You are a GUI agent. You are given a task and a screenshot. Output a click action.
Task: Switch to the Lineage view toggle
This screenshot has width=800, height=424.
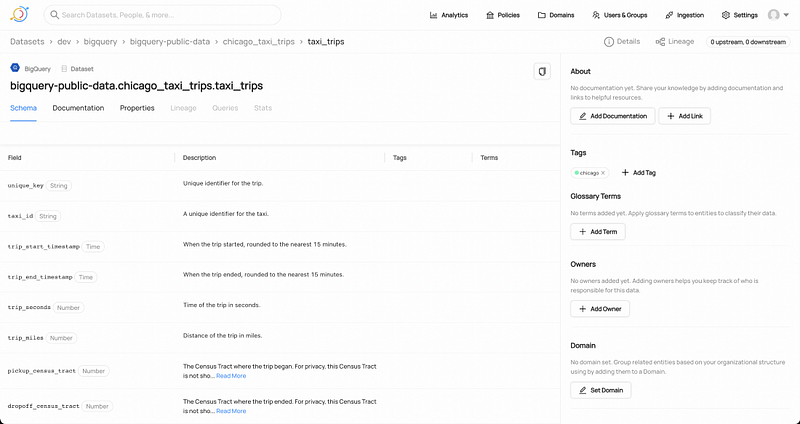click(x=675, y=42)
